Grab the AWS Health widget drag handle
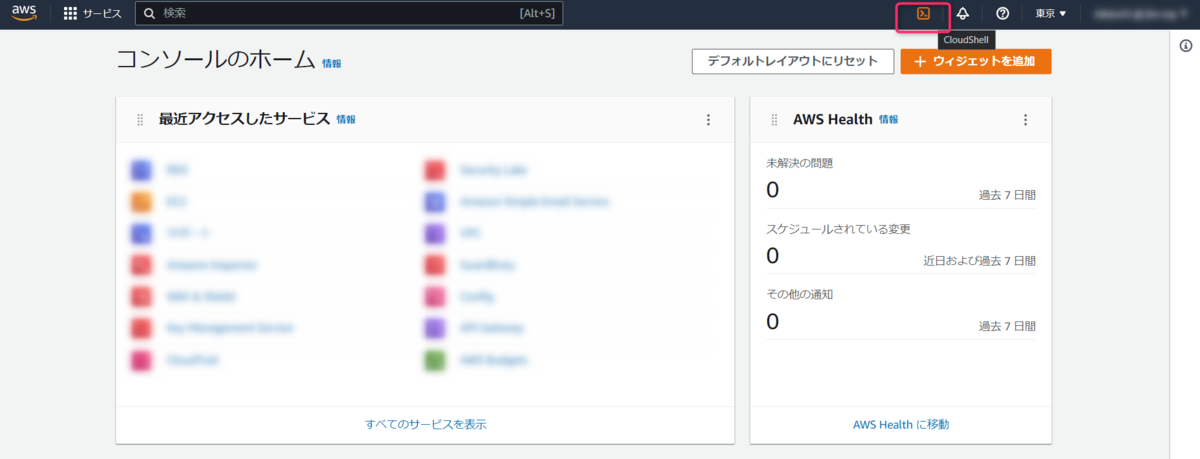The image size is (1200, 459). pos(774,120)
